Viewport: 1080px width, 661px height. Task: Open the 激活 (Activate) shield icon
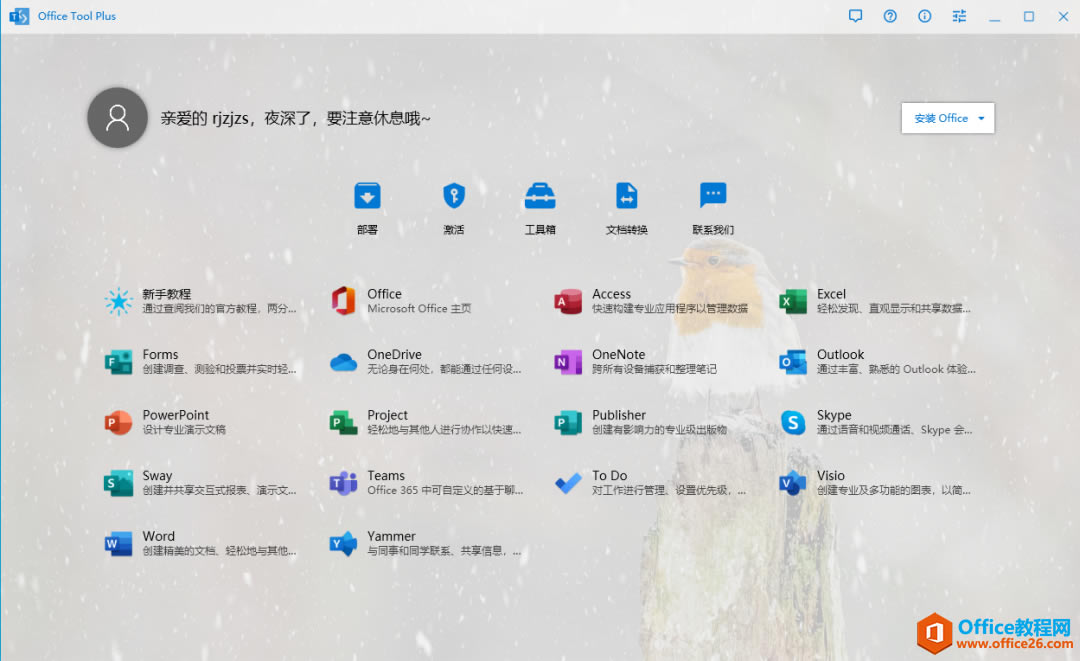point(453,196)
